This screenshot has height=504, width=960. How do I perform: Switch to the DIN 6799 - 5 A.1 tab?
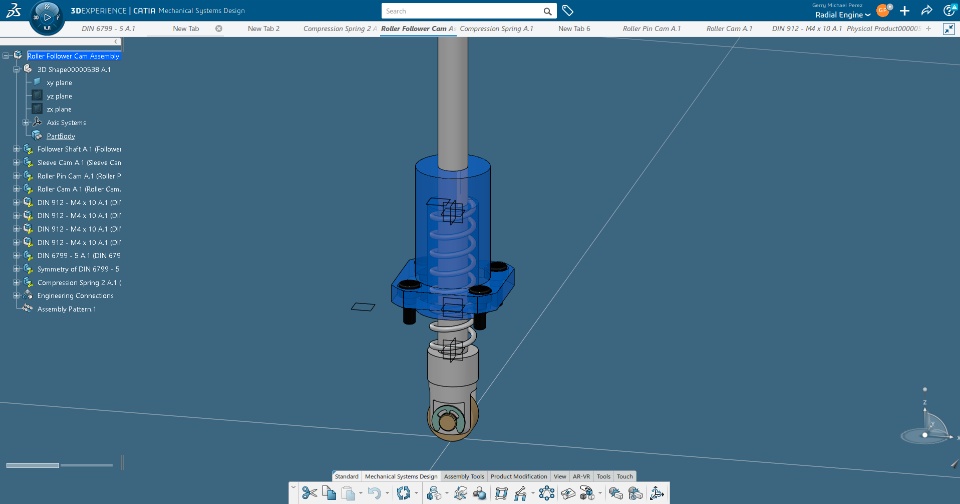[x=108, y=28]
